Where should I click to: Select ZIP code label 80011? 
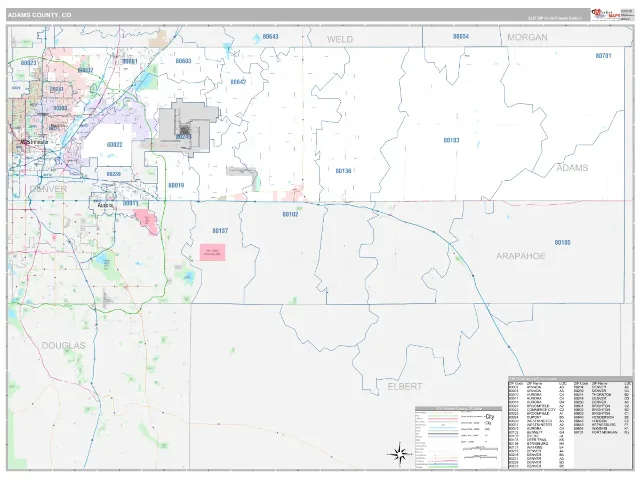click(131, 203)
